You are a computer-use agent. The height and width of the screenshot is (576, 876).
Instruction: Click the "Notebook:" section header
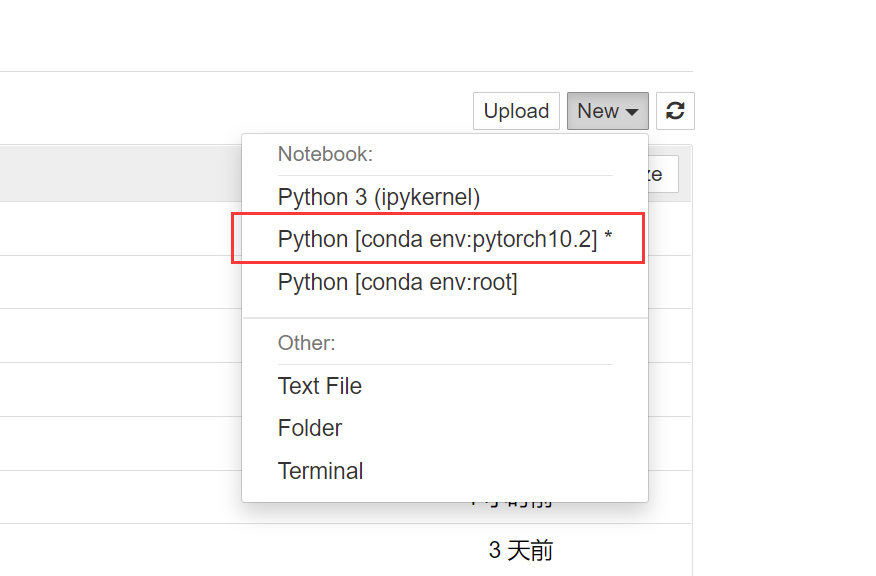tap(325, 154)
